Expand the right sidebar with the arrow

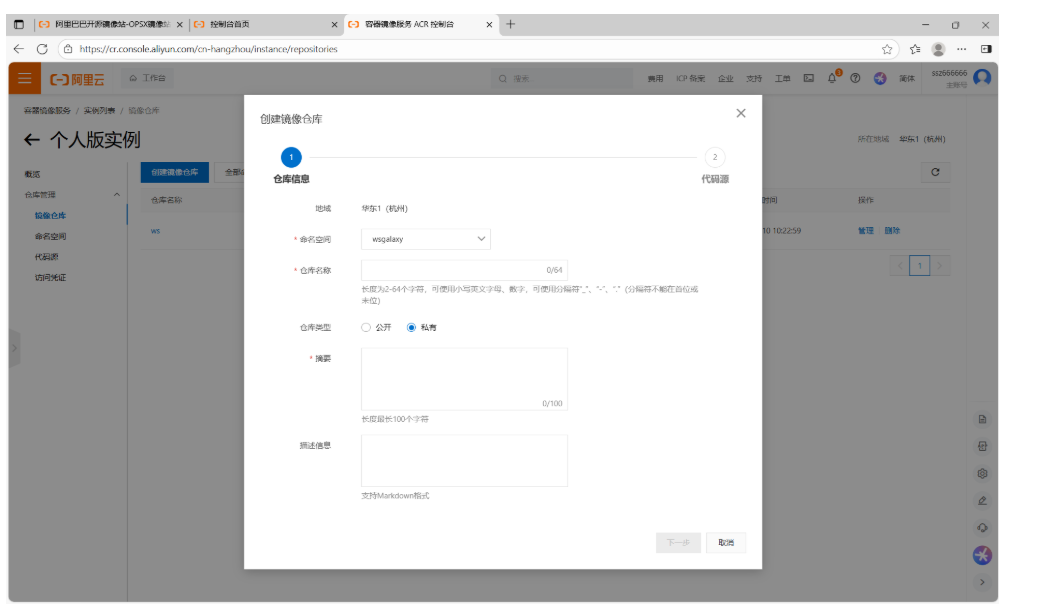point(982,582)
